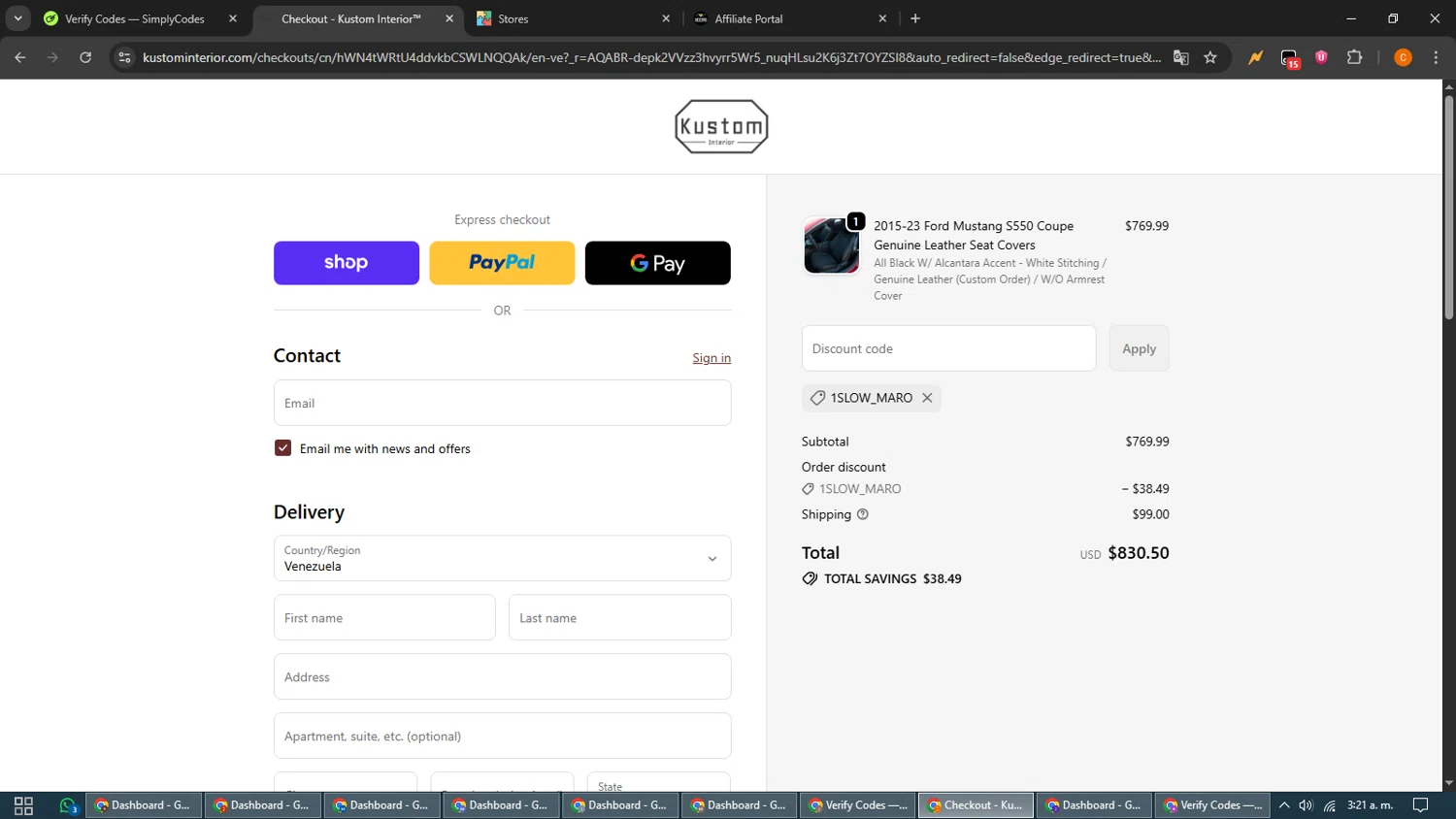
Task: Focus the Email input field
Action: coord(502,403)
